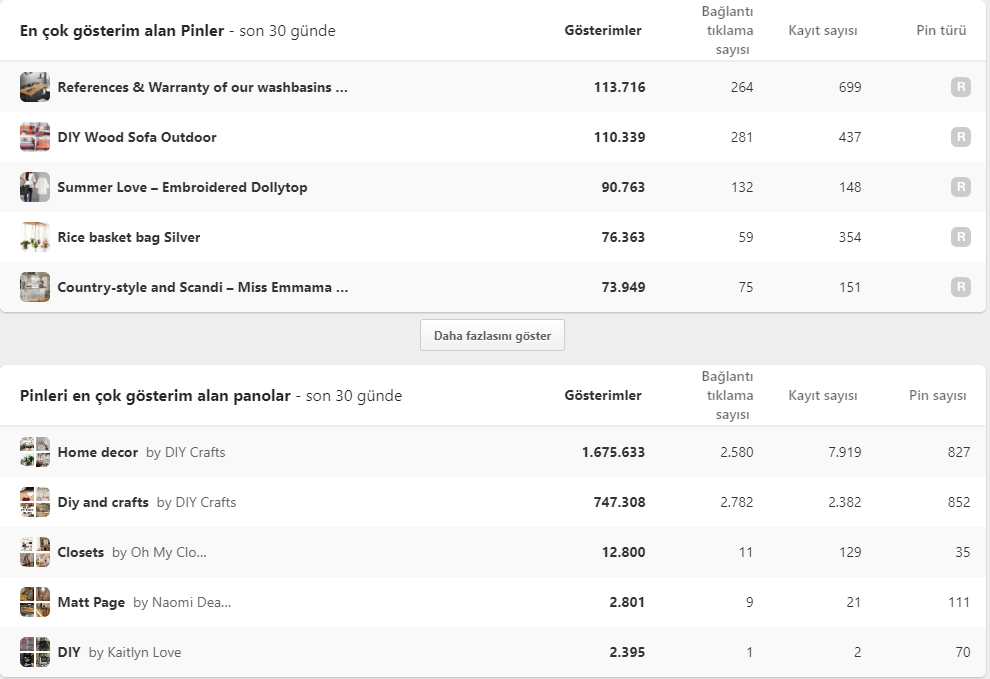Click the R badge on Rice basket bag row
Image resolution: width=990 pixels, height=679 pixels.
[x=960, y=237]
